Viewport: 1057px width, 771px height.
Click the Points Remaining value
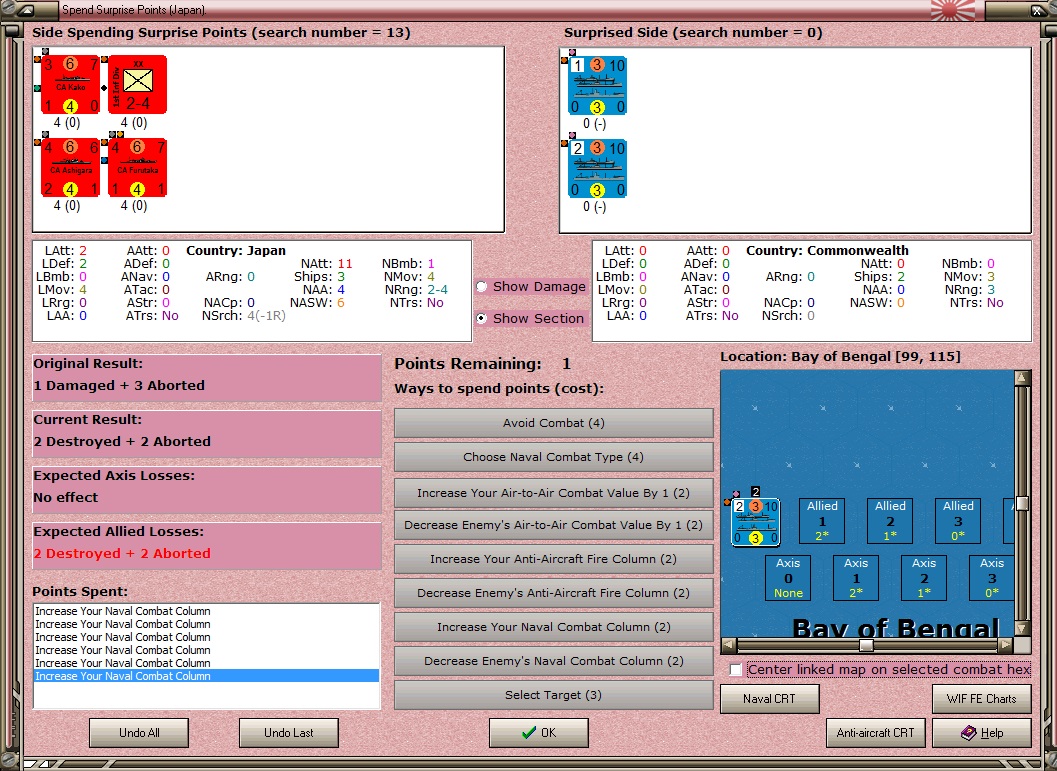[566, 364]
